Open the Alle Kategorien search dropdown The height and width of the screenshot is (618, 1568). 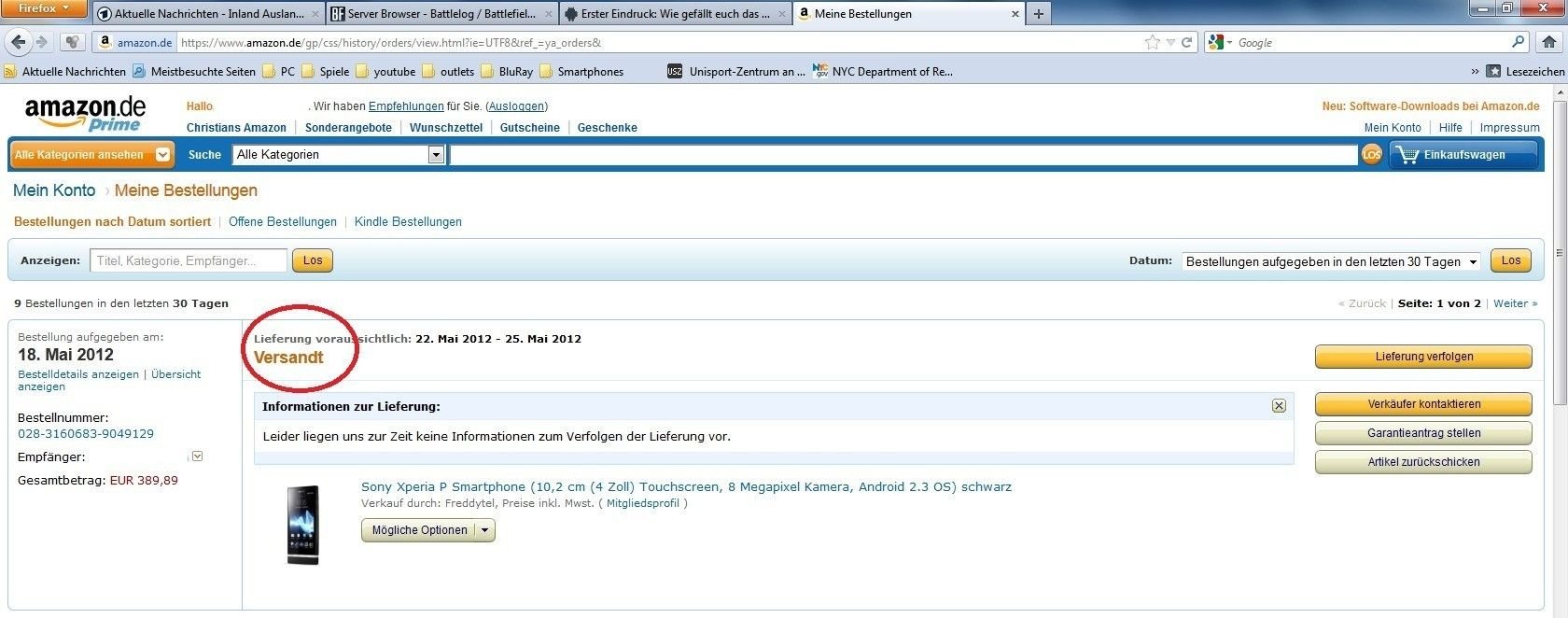[338, 155]
